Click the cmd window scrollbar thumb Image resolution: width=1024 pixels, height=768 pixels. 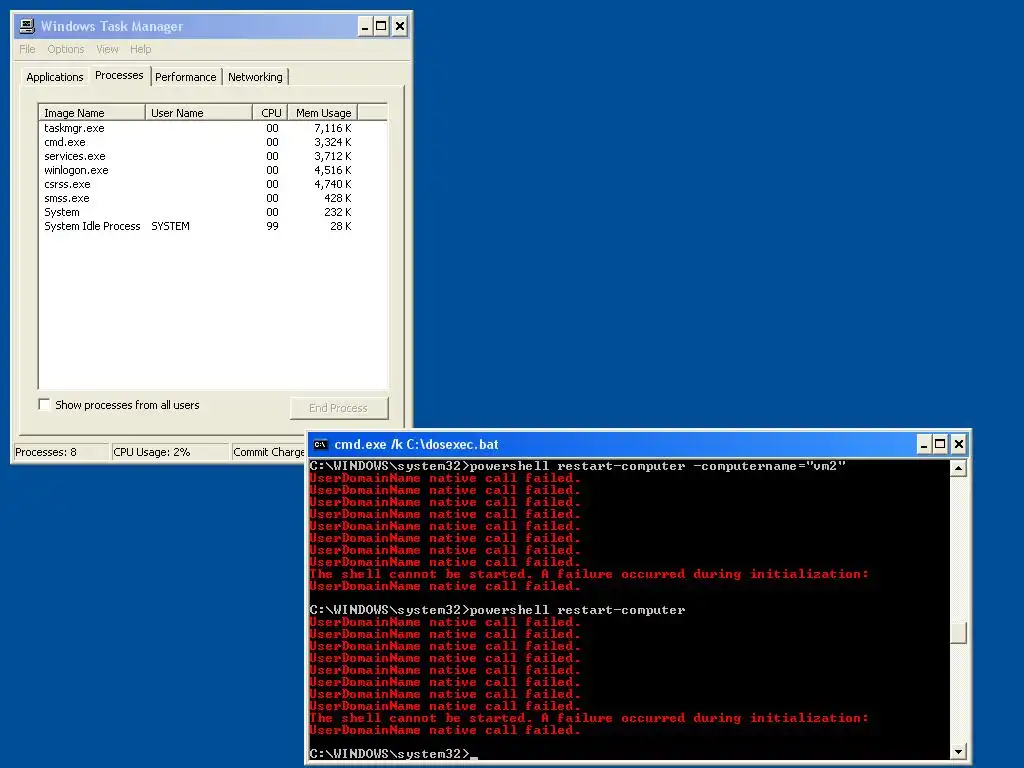click(x=958, y=633)
